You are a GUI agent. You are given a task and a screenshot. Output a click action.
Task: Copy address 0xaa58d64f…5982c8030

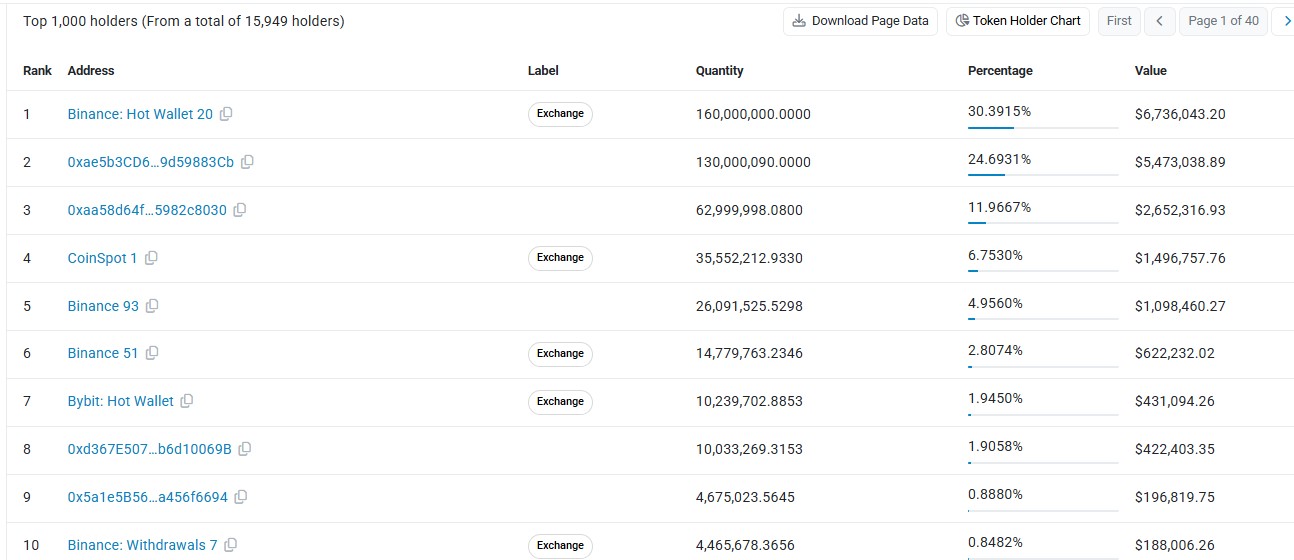click(240, 210)
